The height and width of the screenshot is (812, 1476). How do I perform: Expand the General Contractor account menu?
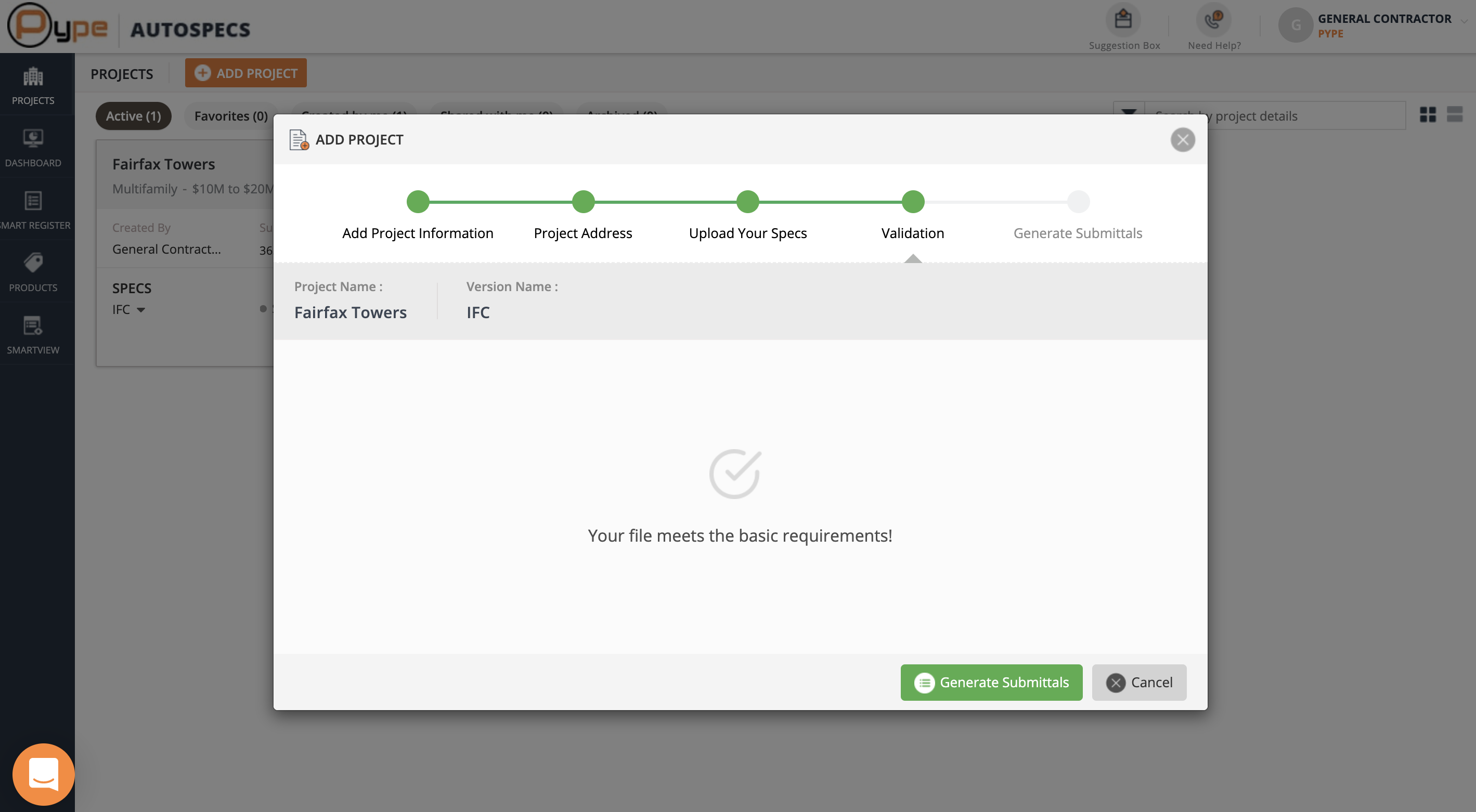click(1464, 21)
